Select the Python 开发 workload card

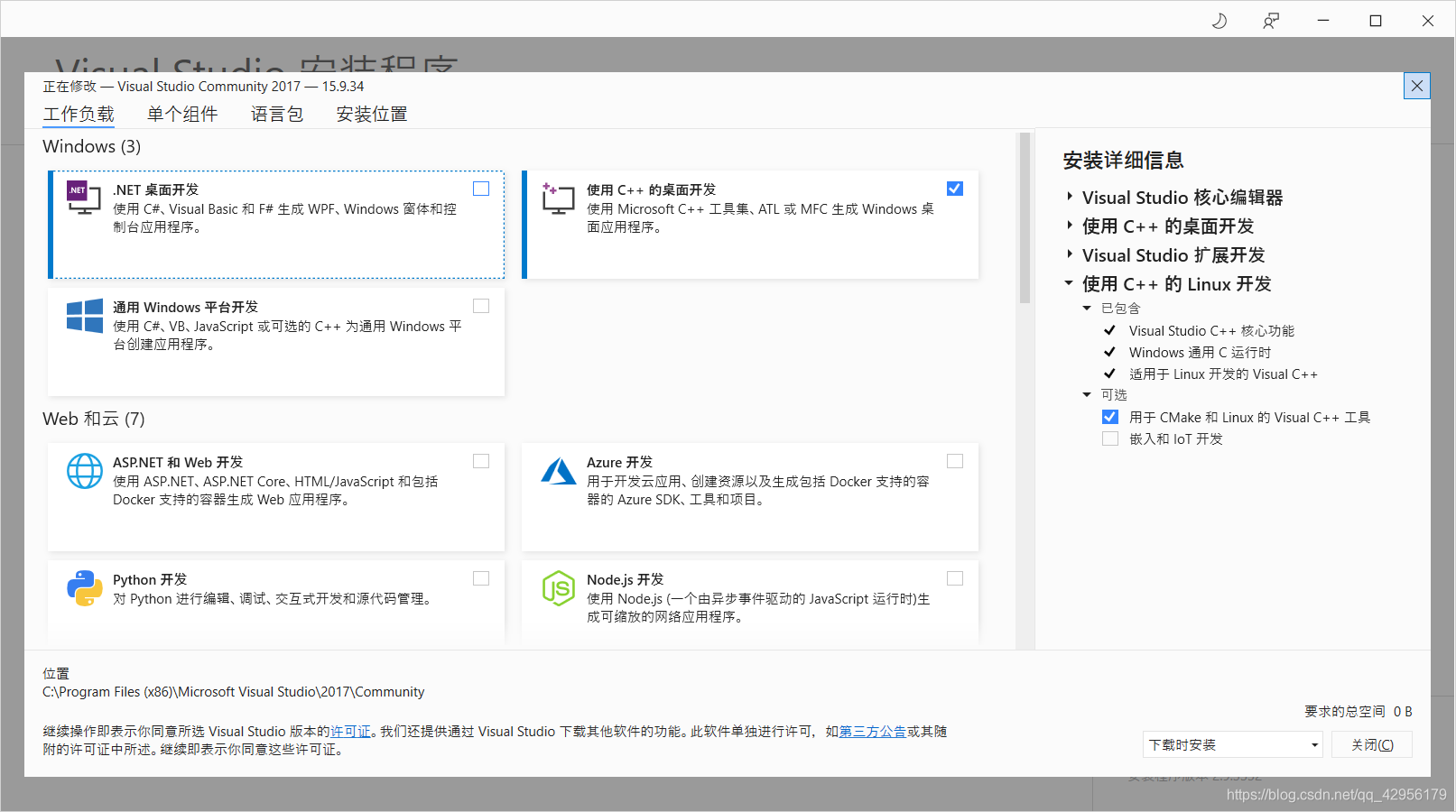tap(276, 601)
